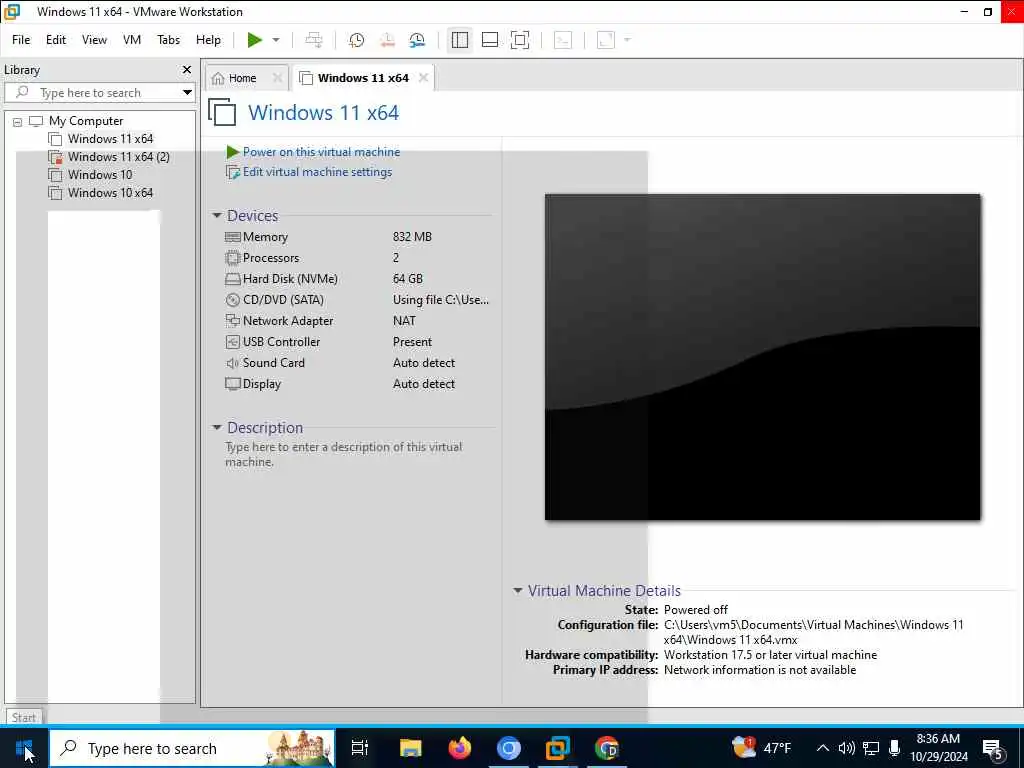
Task: Click the USB Controller device row
Action: (357, 342)
